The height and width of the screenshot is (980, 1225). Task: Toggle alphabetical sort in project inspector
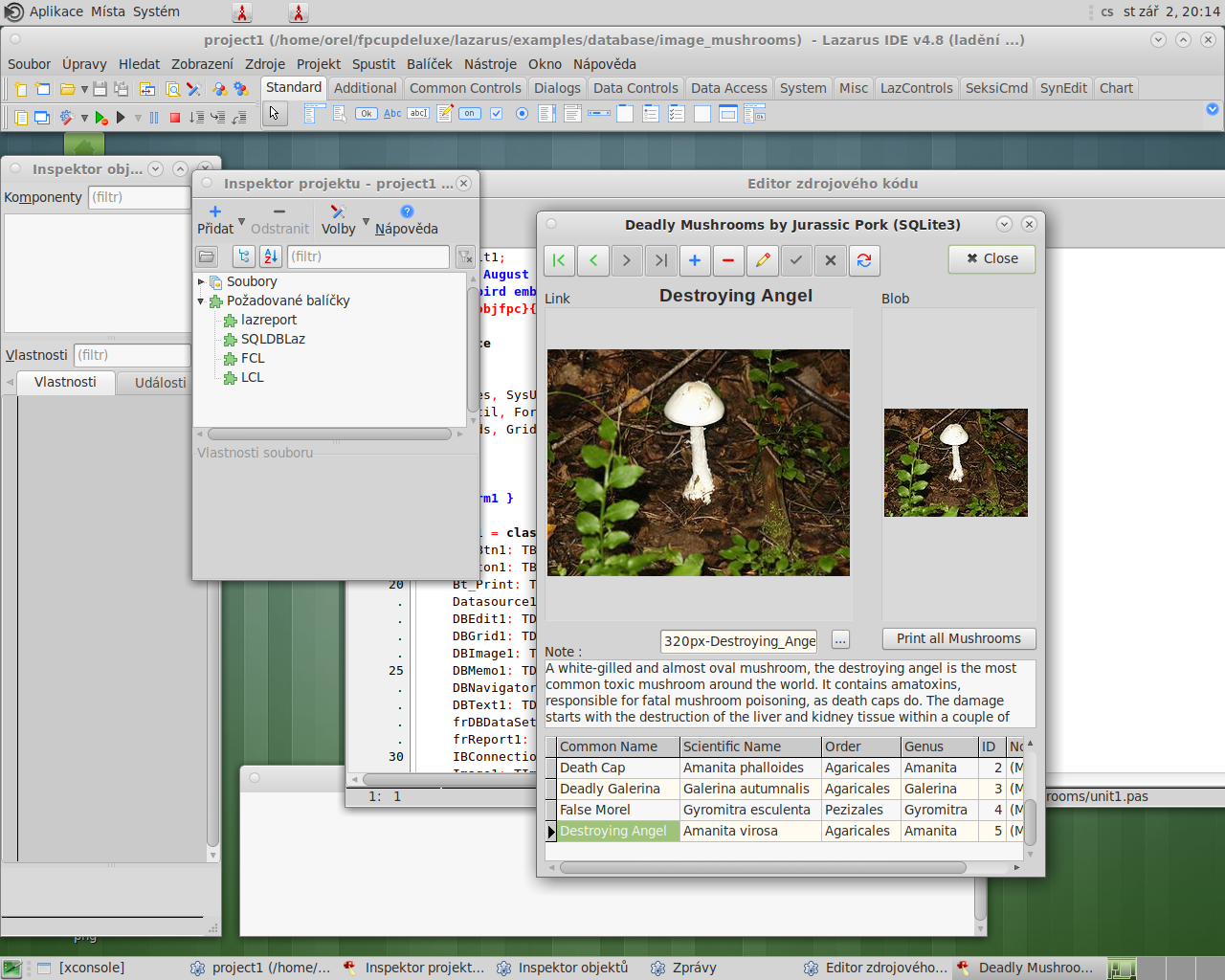coord(271,256)
